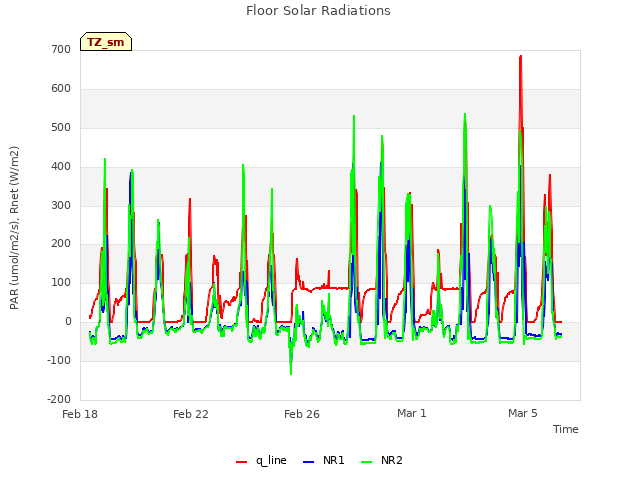640x480 pixels.
Task: Click the -200 y-axis tick label
Action: tap(59, 399)
